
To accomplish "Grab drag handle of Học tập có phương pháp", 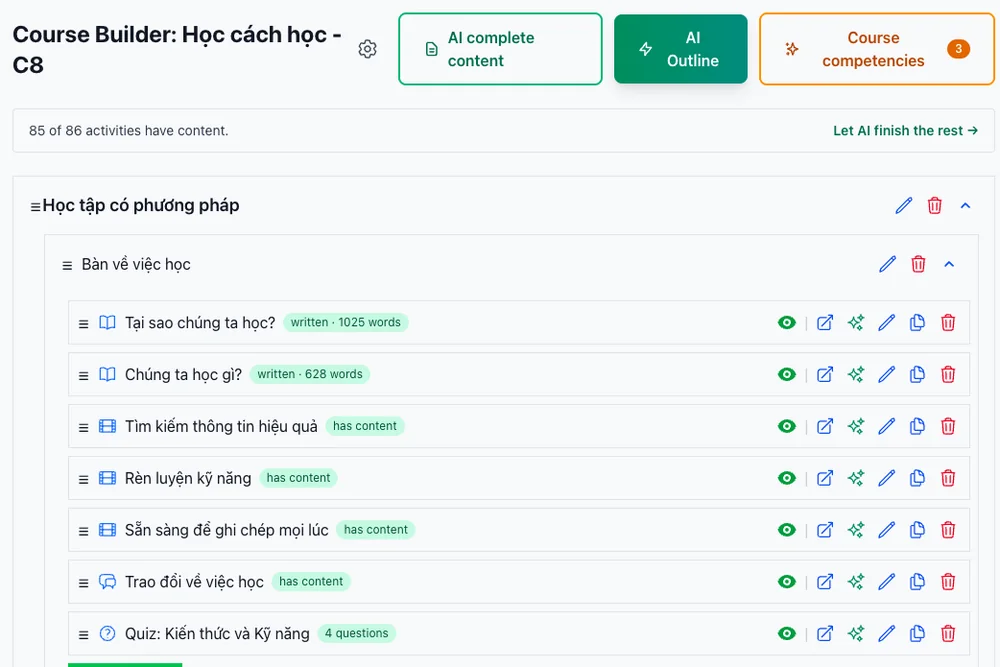I will [x=35, y=207].
